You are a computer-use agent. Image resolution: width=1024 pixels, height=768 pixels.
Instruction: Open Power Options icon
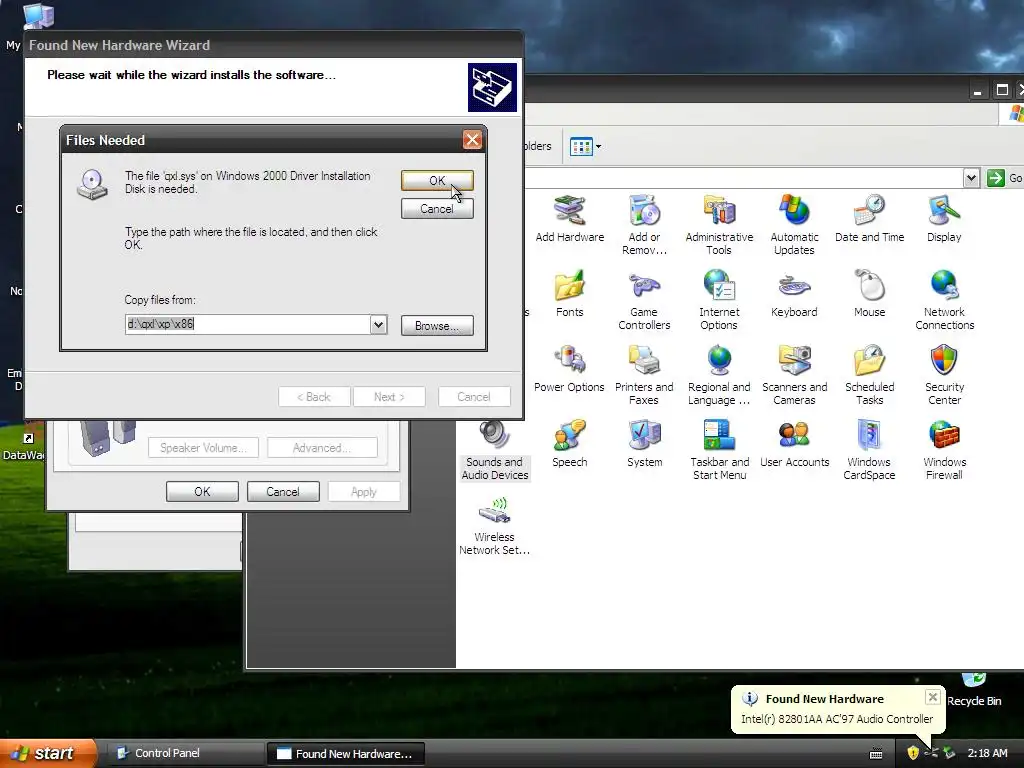569,369
